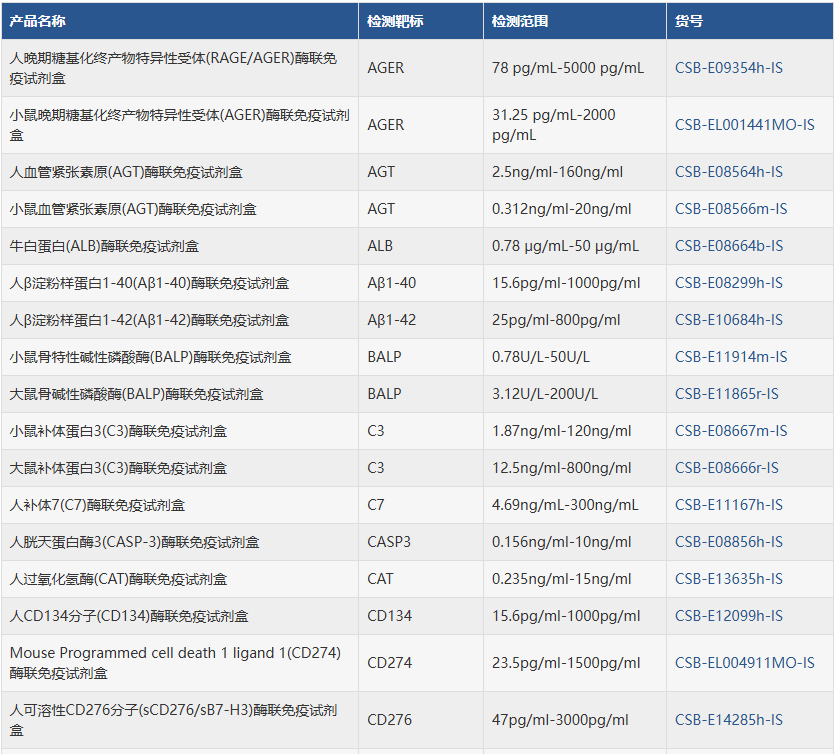Open catalog link CSB-E11167h-IS
The width and height of the screenshot is (835, 754).
[728, 505]
